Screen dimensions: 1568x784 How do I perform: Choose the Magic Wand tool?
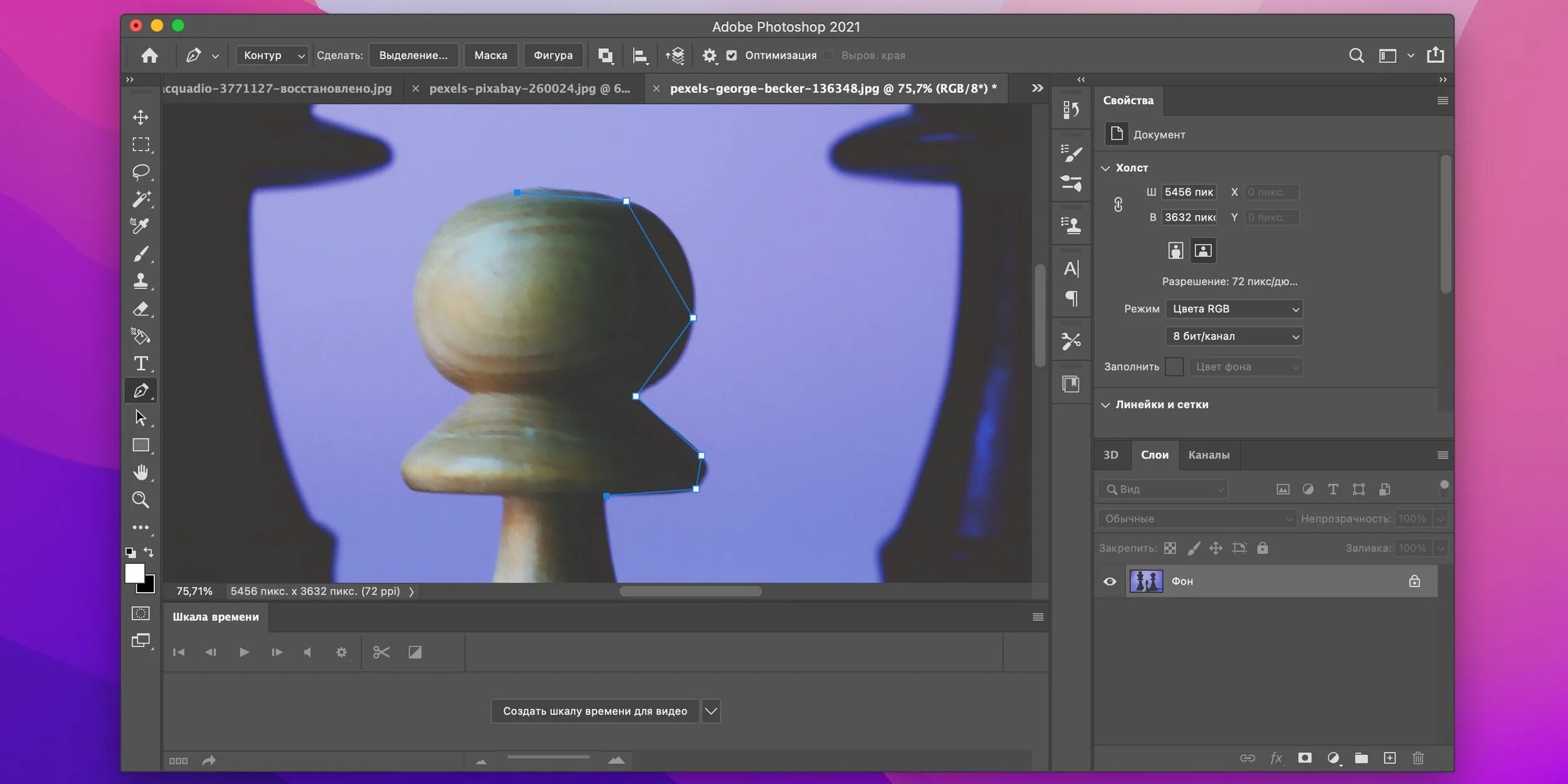pyautogui.click(x=140, y=199)
